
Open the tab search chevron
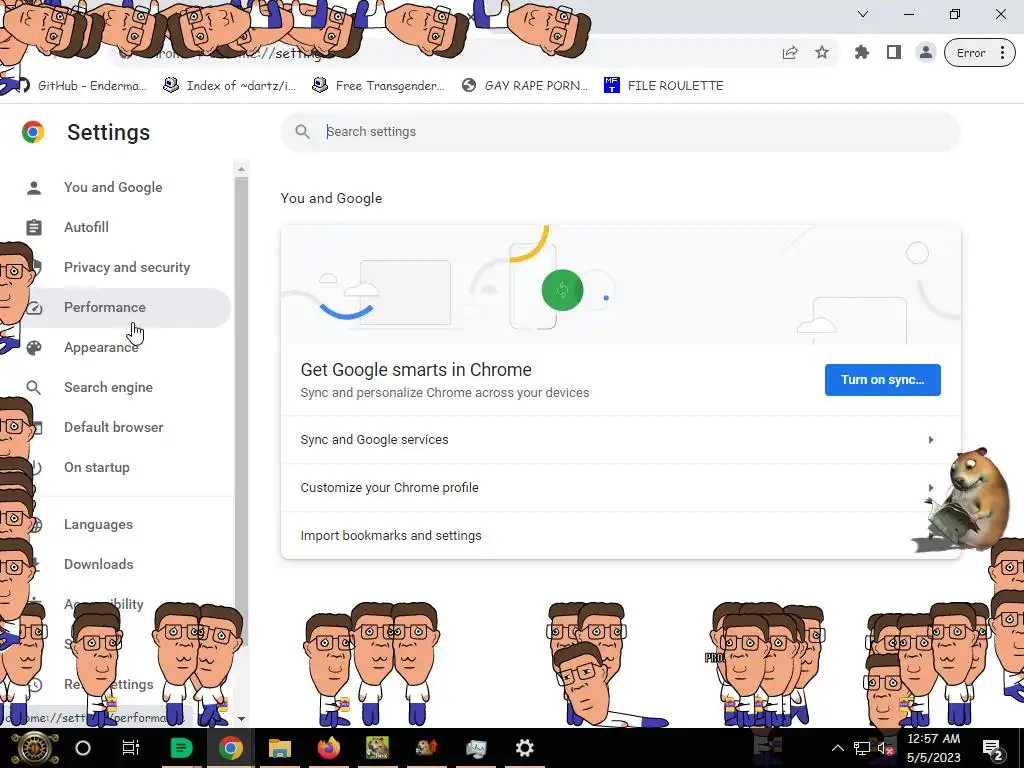coord(863,14)
